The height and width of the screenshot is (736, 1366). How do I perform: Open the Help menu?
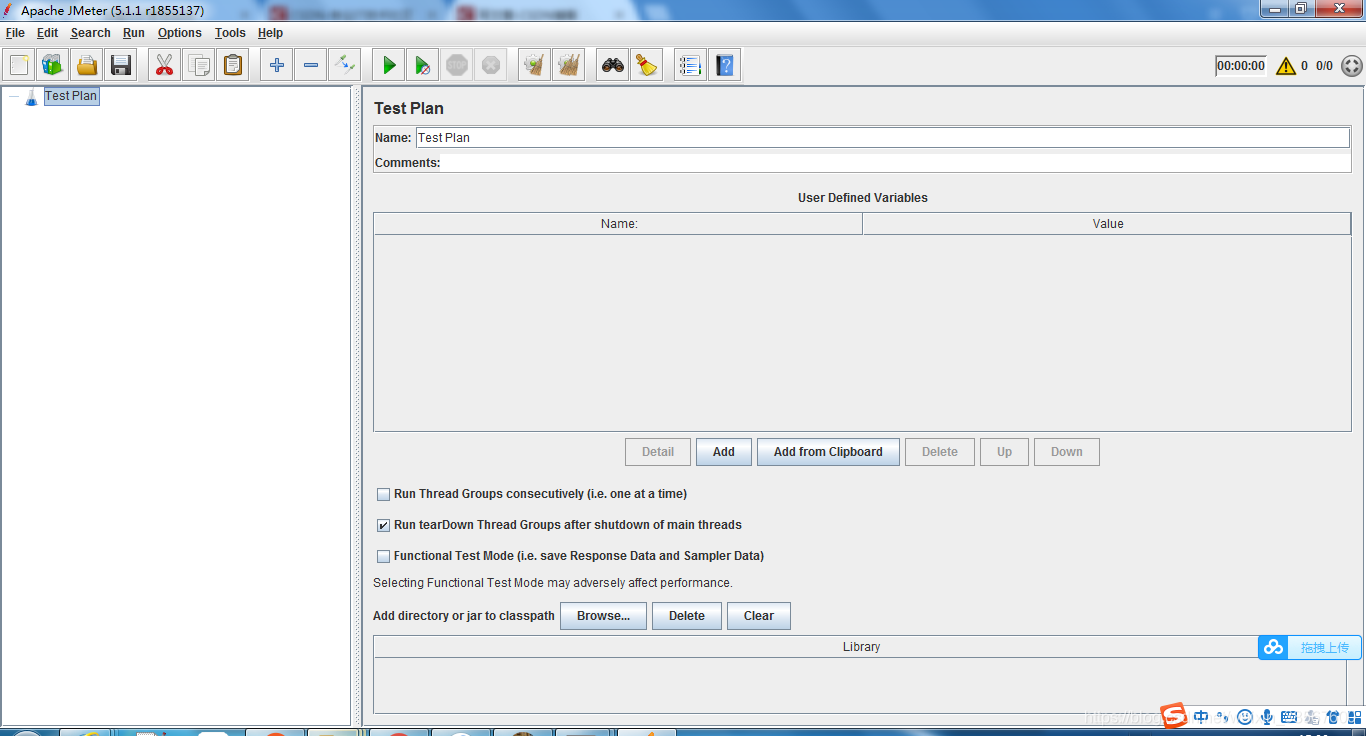point(270,33)
